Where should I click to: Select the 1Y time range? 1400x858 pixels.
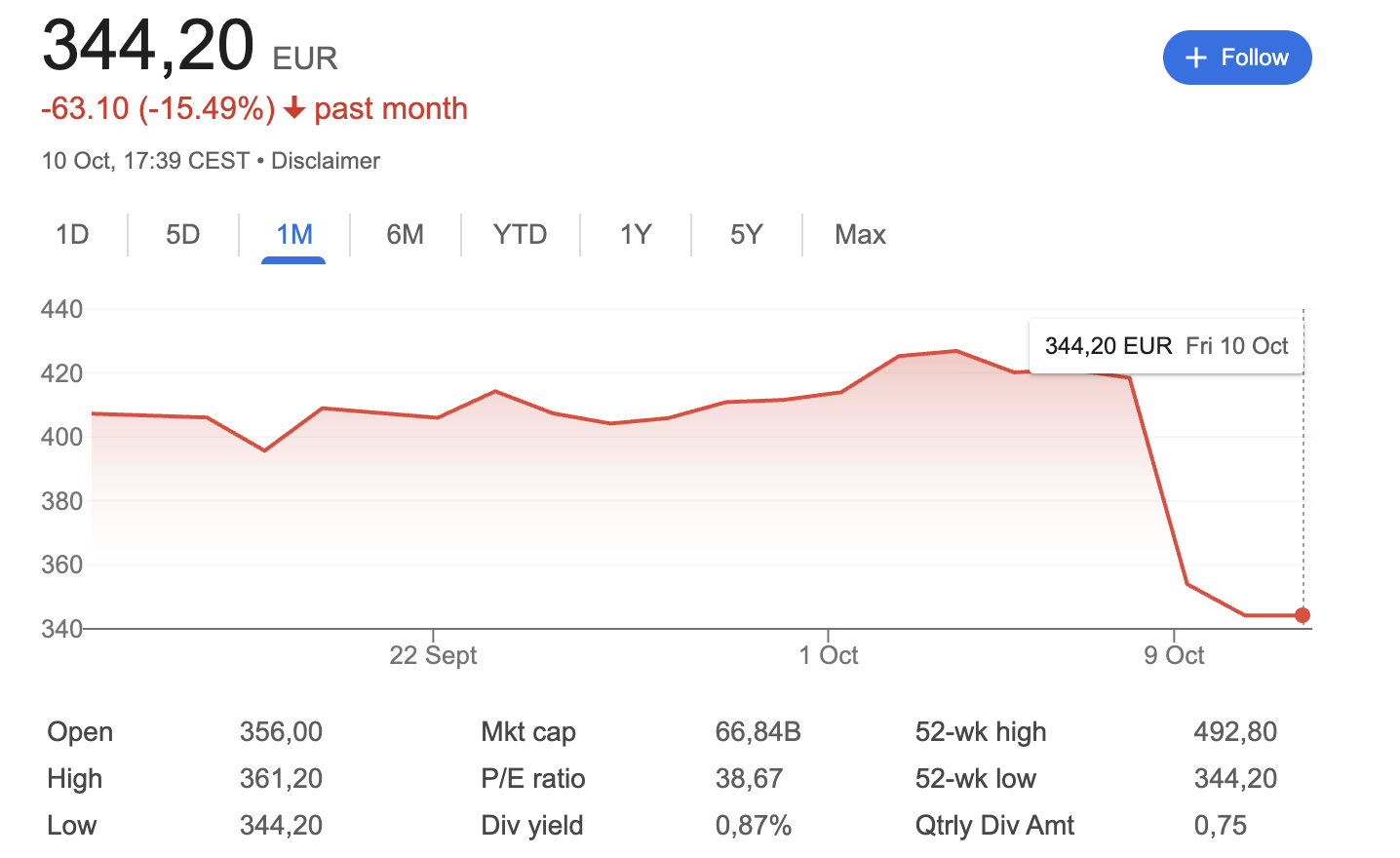(x=636, y=235)
